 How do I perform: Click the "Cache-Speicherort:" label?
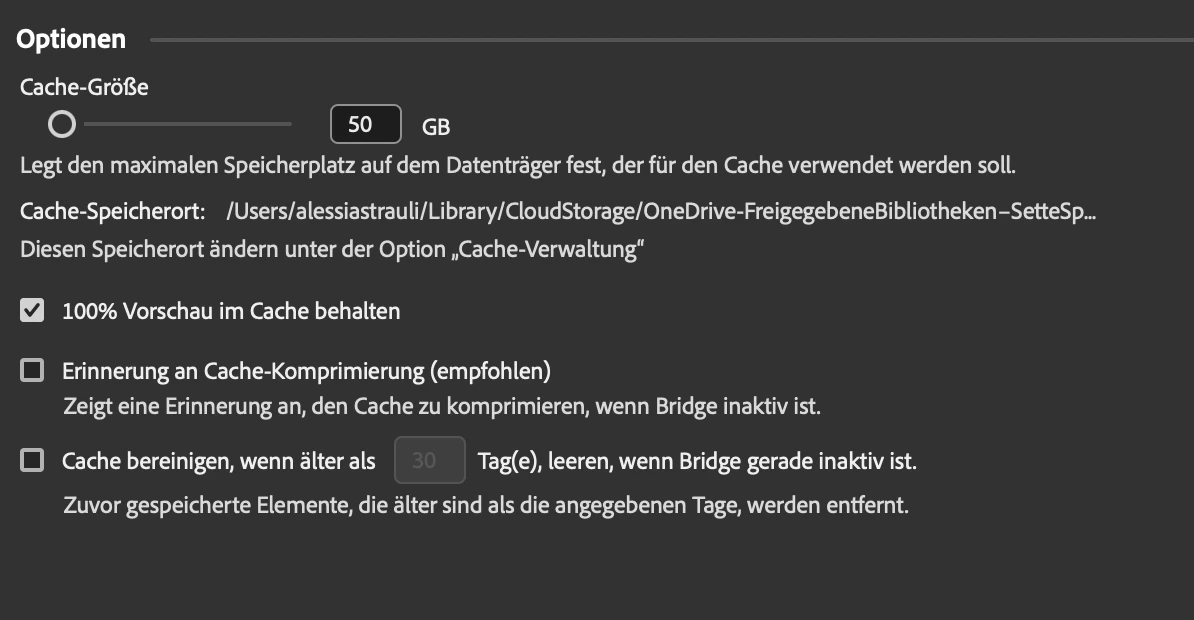[x=113, y=212]
